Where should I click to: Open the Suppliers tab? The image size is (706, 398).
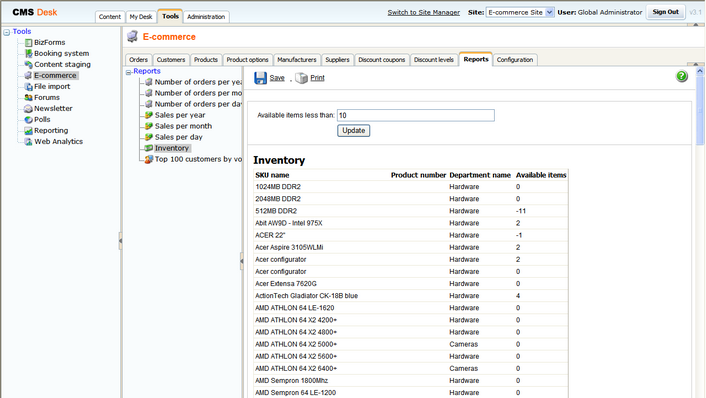(x=337, y=59)
